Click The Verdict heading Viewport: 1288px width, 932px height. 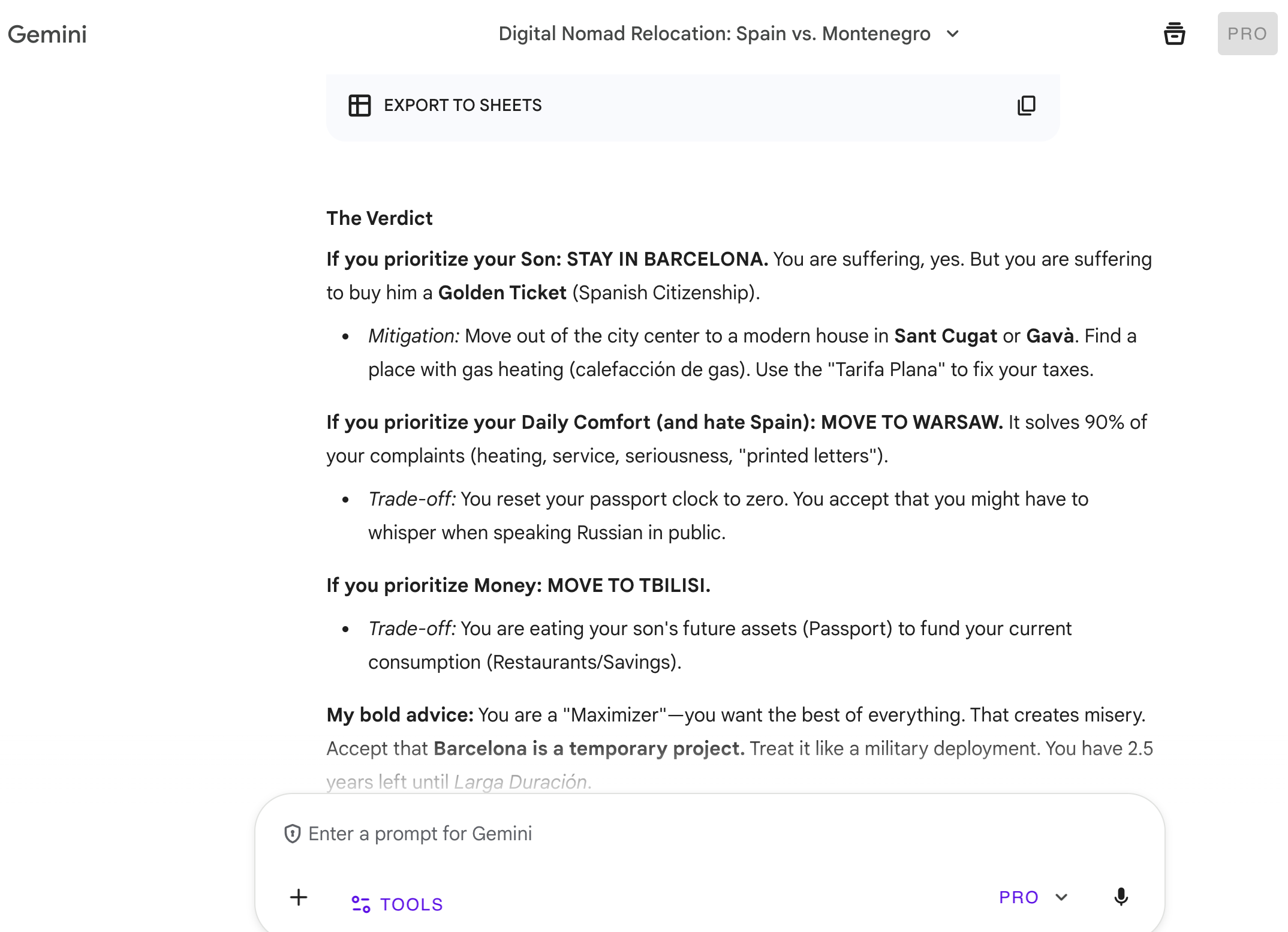coord(379,218)
